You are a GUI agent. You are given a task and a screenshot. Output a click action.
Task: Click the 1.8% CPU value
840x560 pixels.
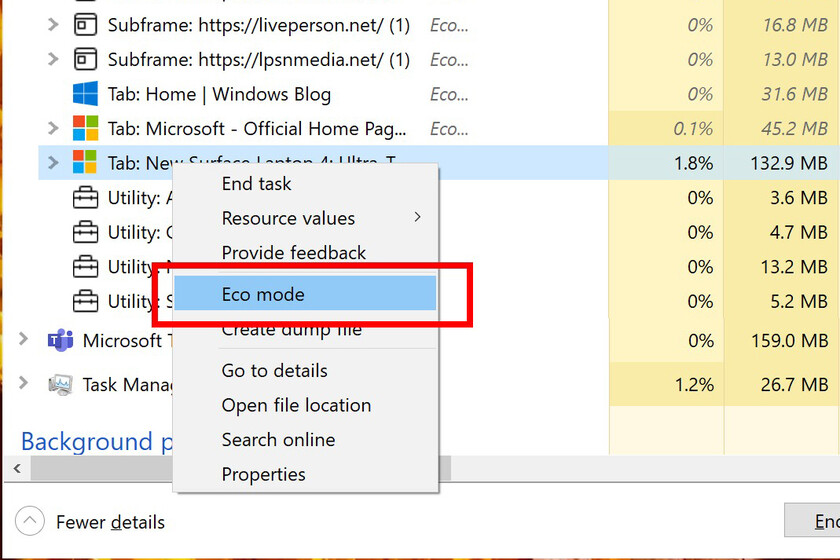click(x=694, y=163)
